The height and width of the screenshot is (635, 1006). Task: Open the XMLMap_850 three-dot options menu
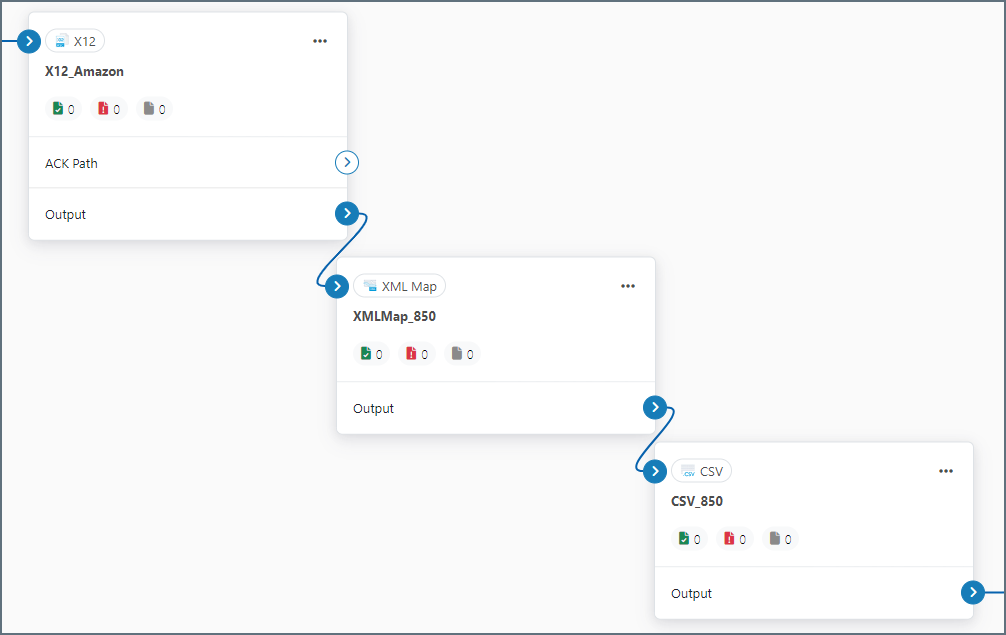628,286
